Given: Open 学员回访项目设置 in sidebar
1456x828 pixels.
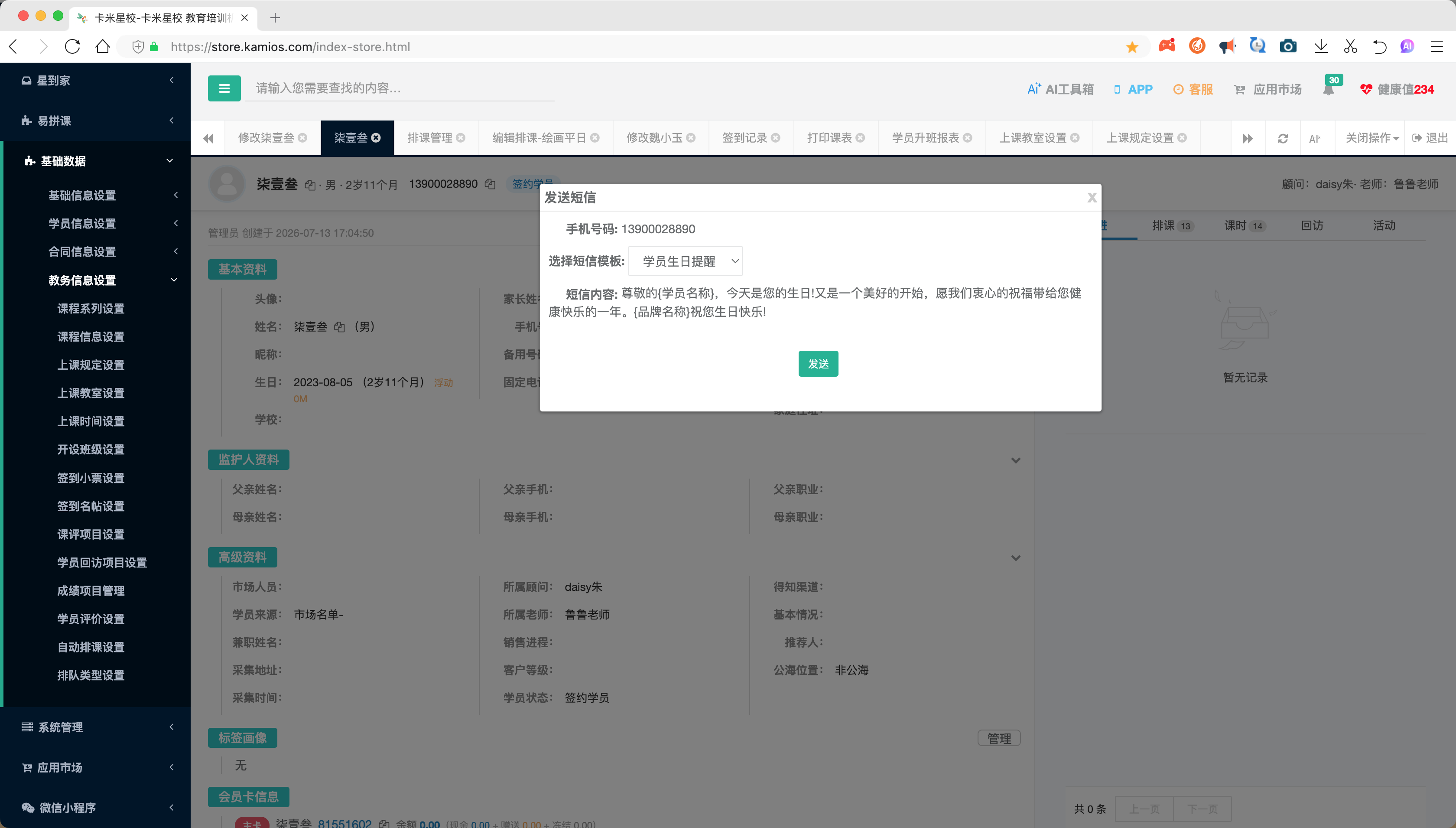Looking at the screenshot, I should click(x=102, y=562).
